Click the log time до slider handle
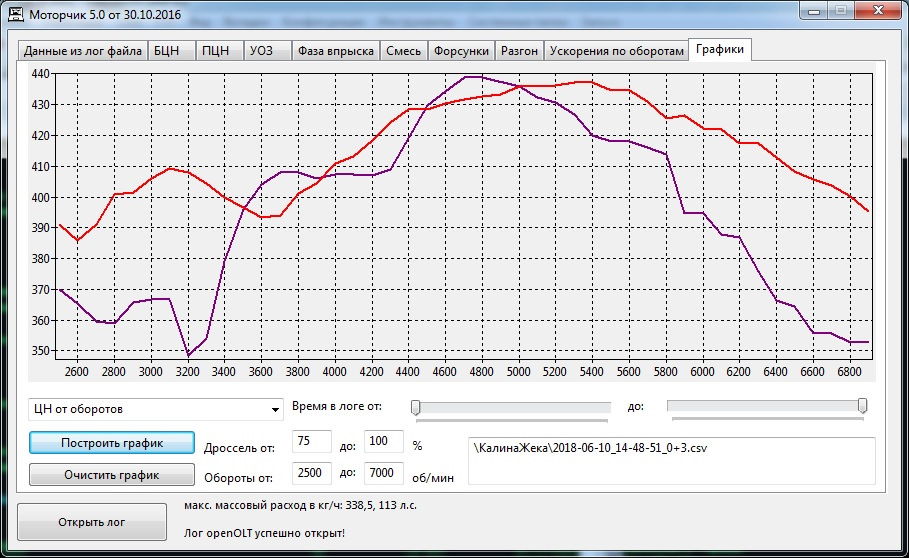This screenshot has width=909, height=558. tap(863, 406)
